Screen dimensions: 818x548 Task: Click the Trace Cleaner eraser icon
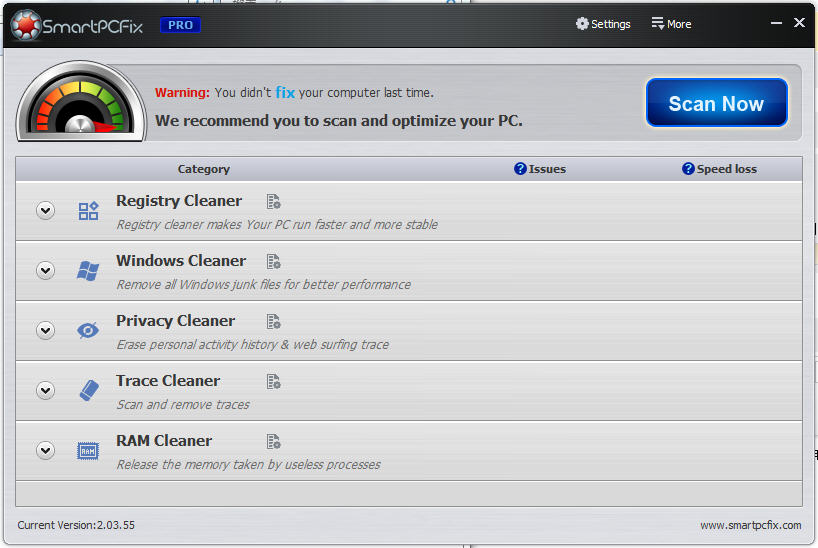(x=89, y=390)
